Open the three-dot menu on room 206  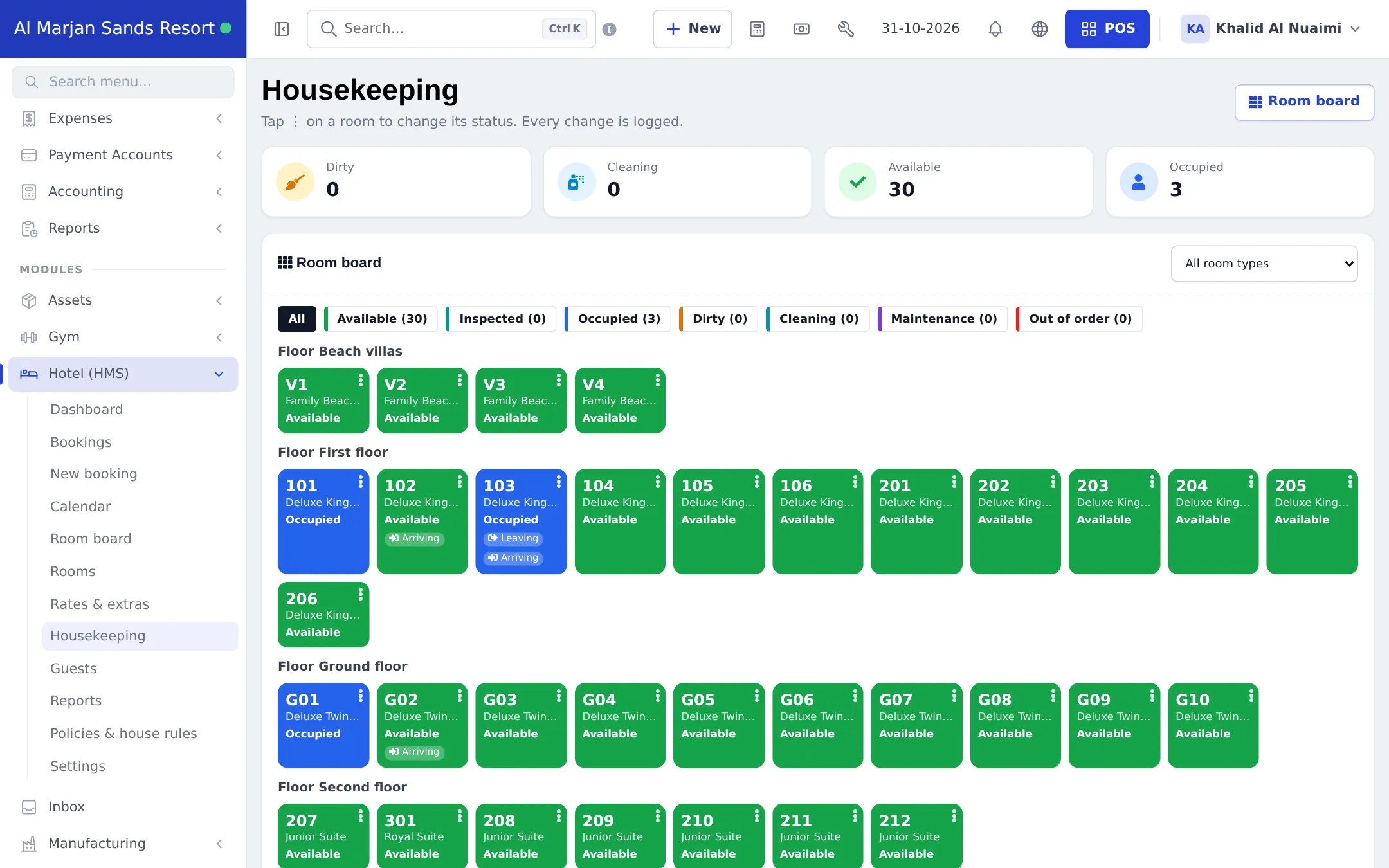click(x=360, y=594)
